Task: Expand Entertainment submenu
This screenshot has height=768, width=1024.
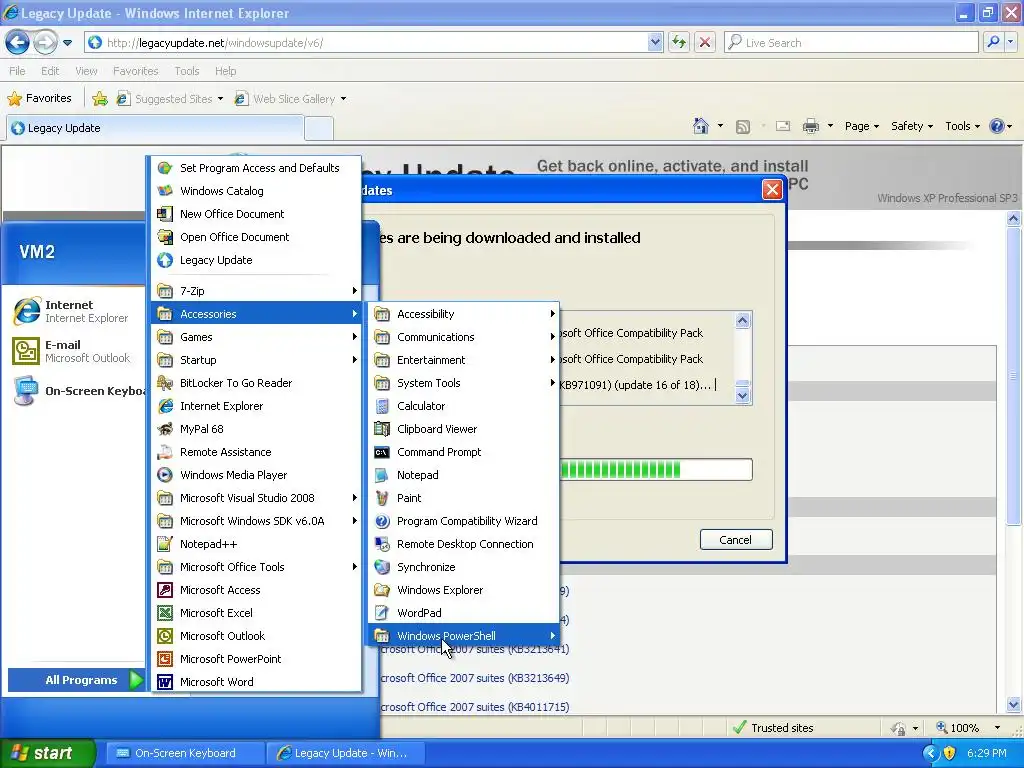Action: (x=464, y=360)
